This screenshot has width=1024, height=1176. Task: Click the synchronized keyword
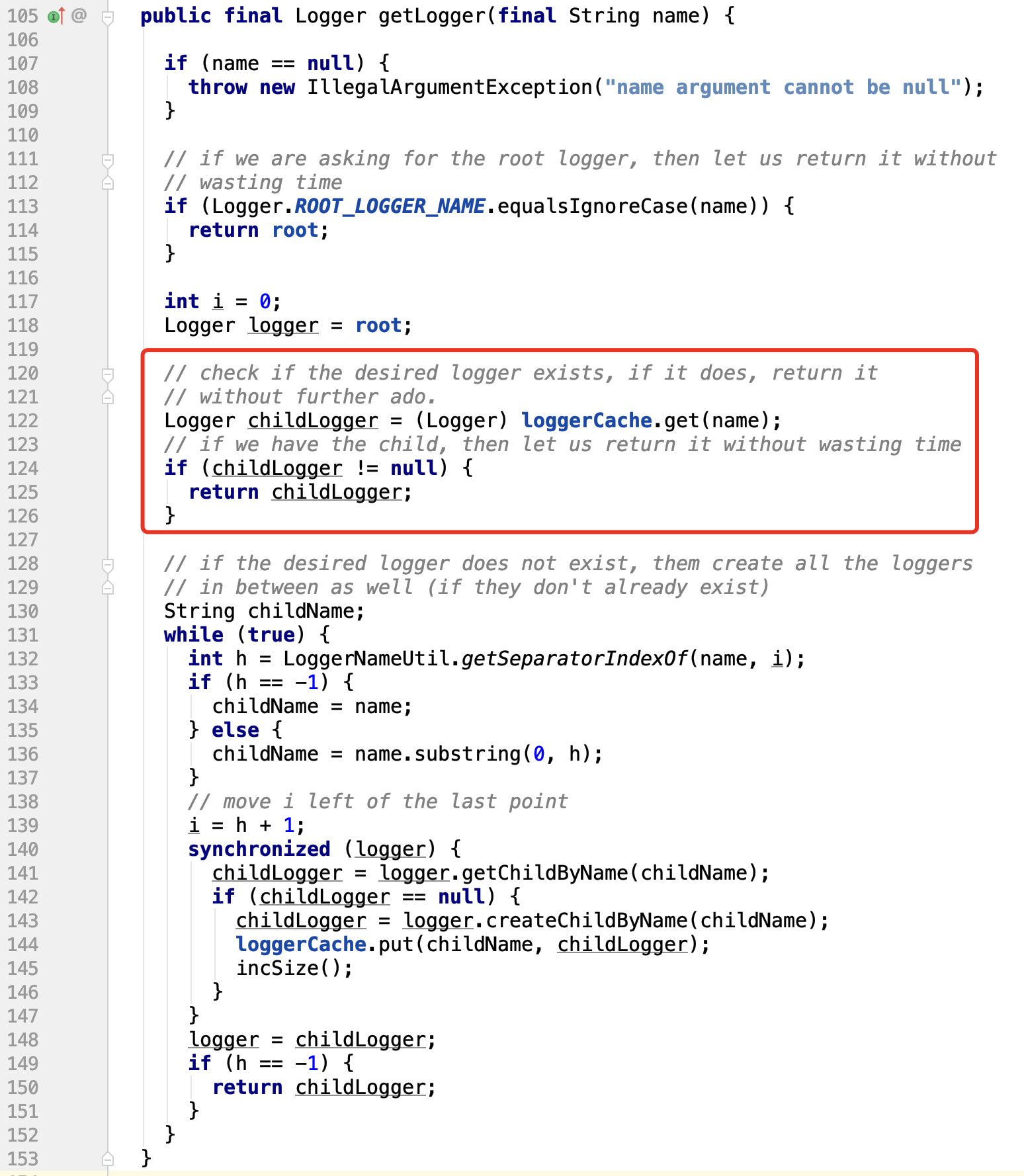259,849
